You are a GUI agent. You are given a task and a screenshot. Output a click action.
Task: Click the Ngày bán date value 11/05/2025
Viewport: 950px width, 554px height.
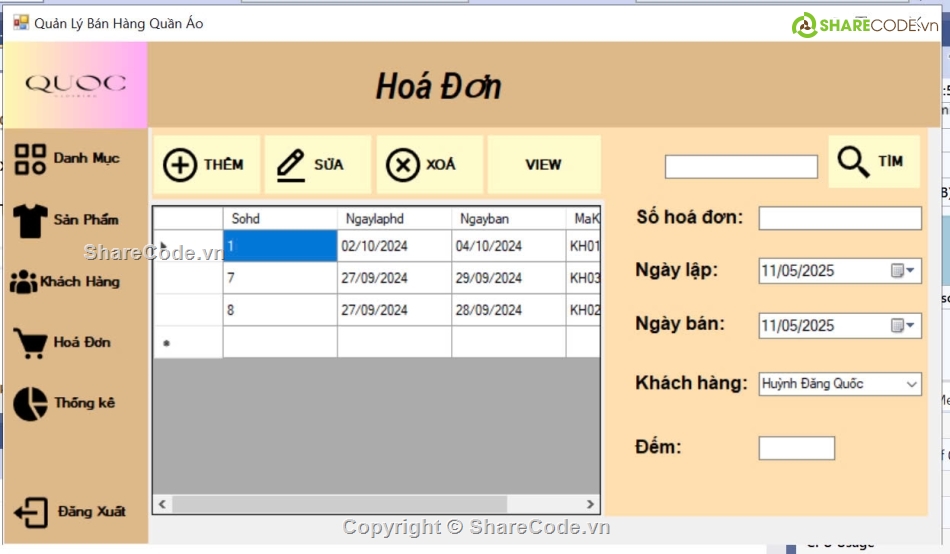(797, 326)
